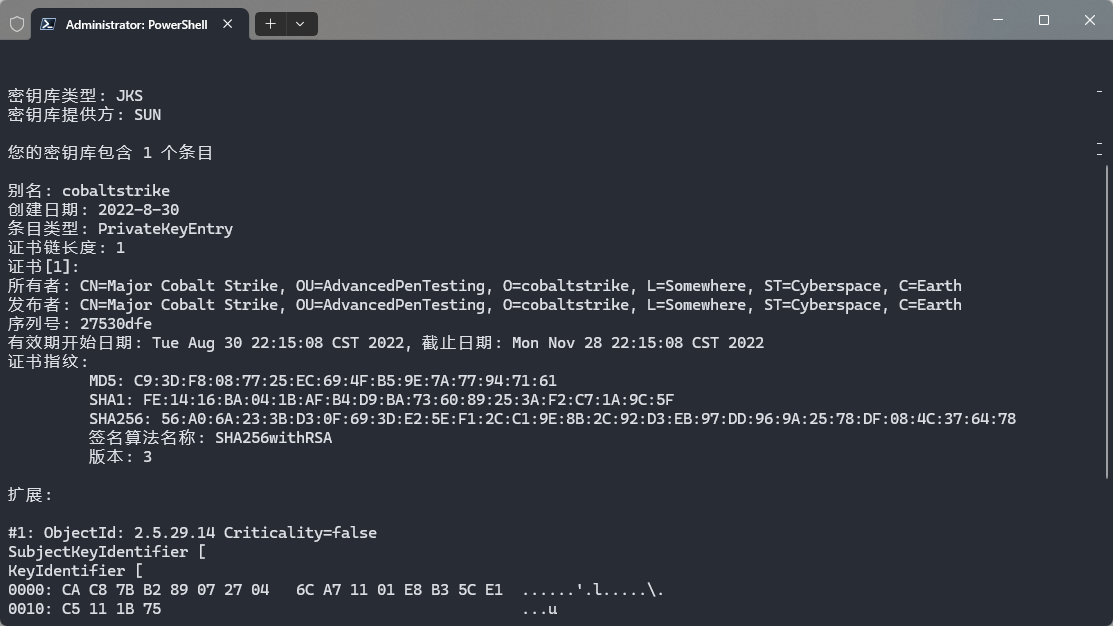Click the keystore provider SUN text
Viewport: 1113px width, 626px height.
(x=148, y=115)
